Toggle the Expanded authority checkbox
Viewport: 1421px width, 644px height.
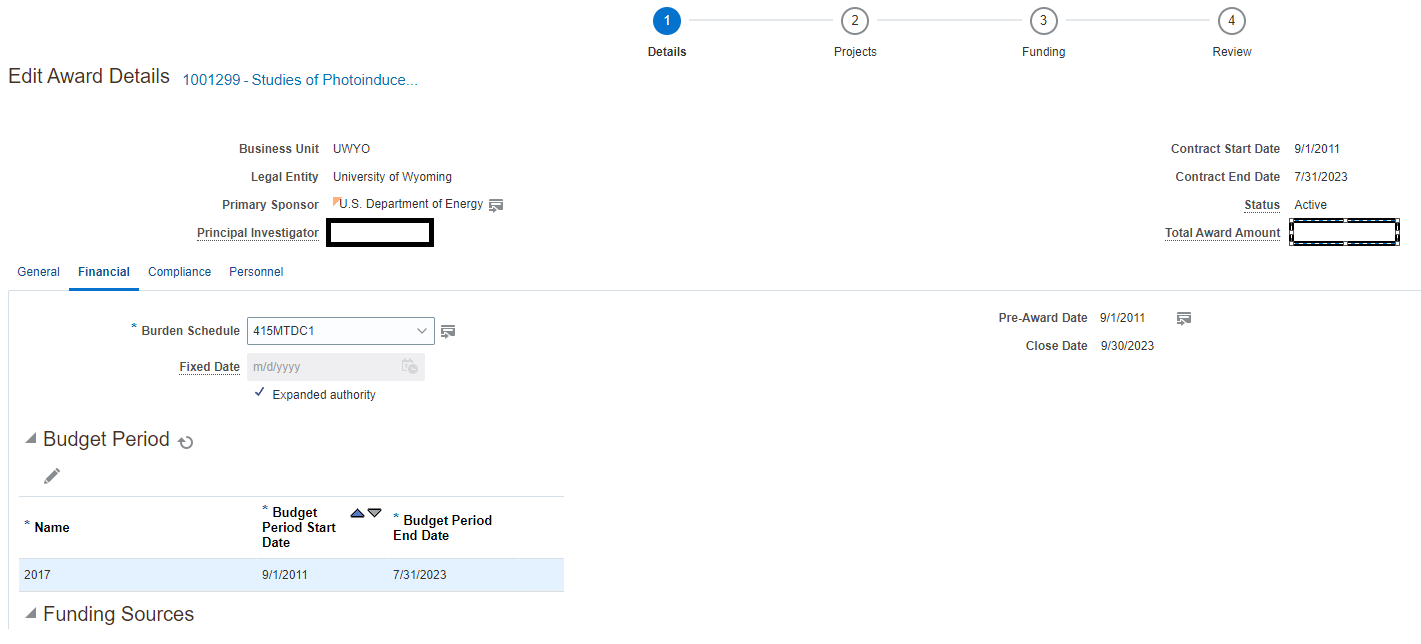click(260, 394)
